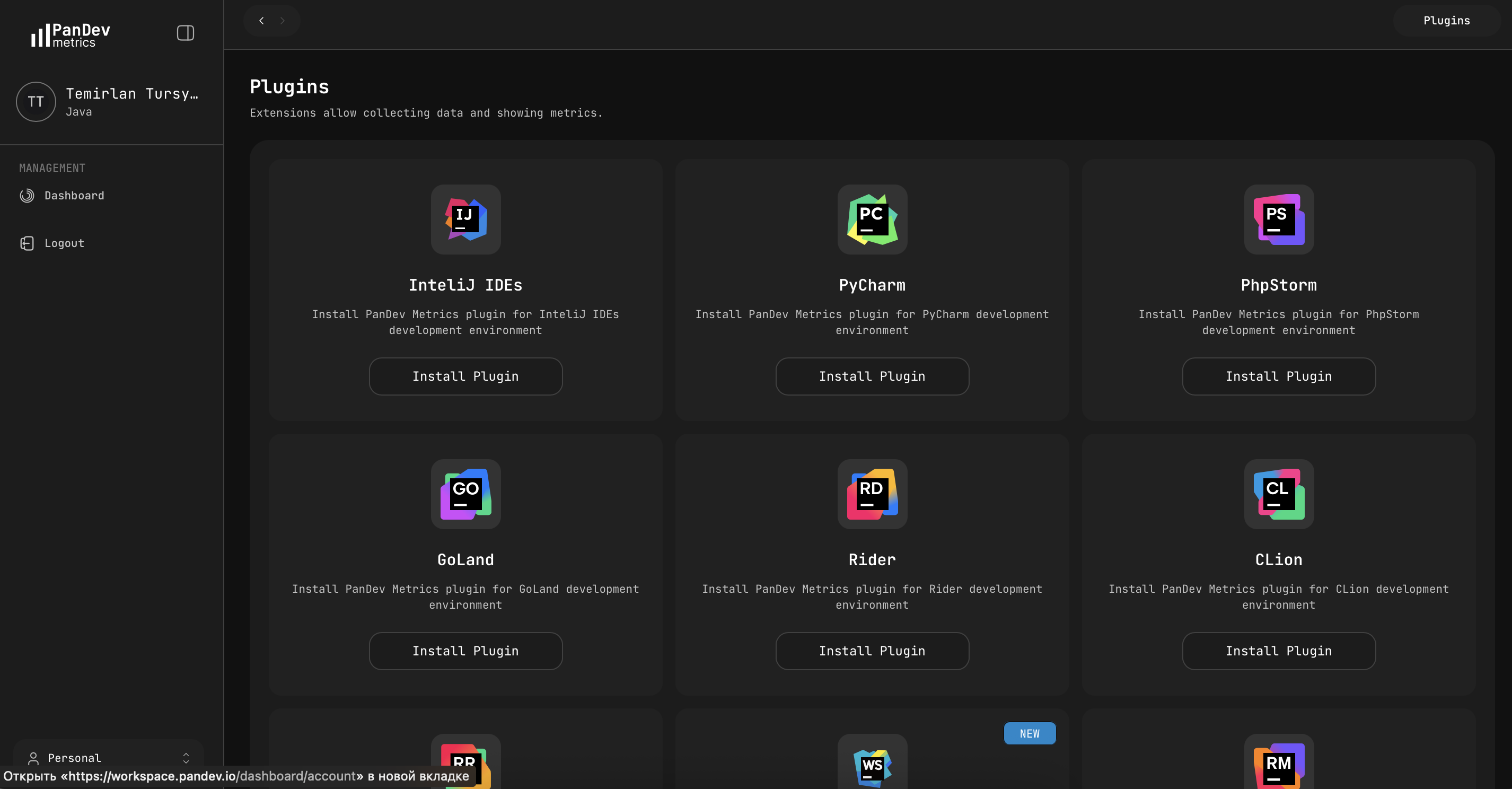The height and width of the screenshot is (789, 1512).
Task: Click the CLion plugin icon
Action: [1278, 494]
